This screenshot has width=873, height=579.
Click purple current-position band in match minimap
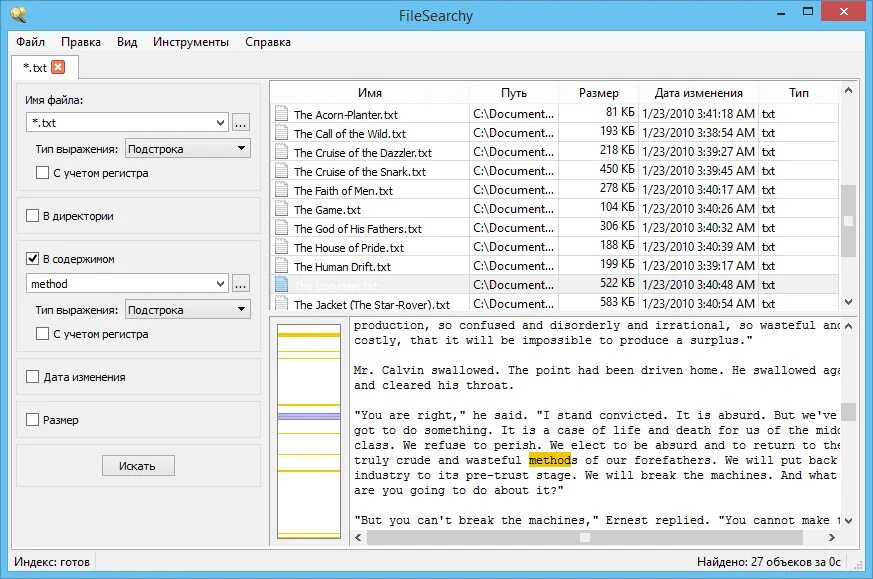click(x=309, y=416)
